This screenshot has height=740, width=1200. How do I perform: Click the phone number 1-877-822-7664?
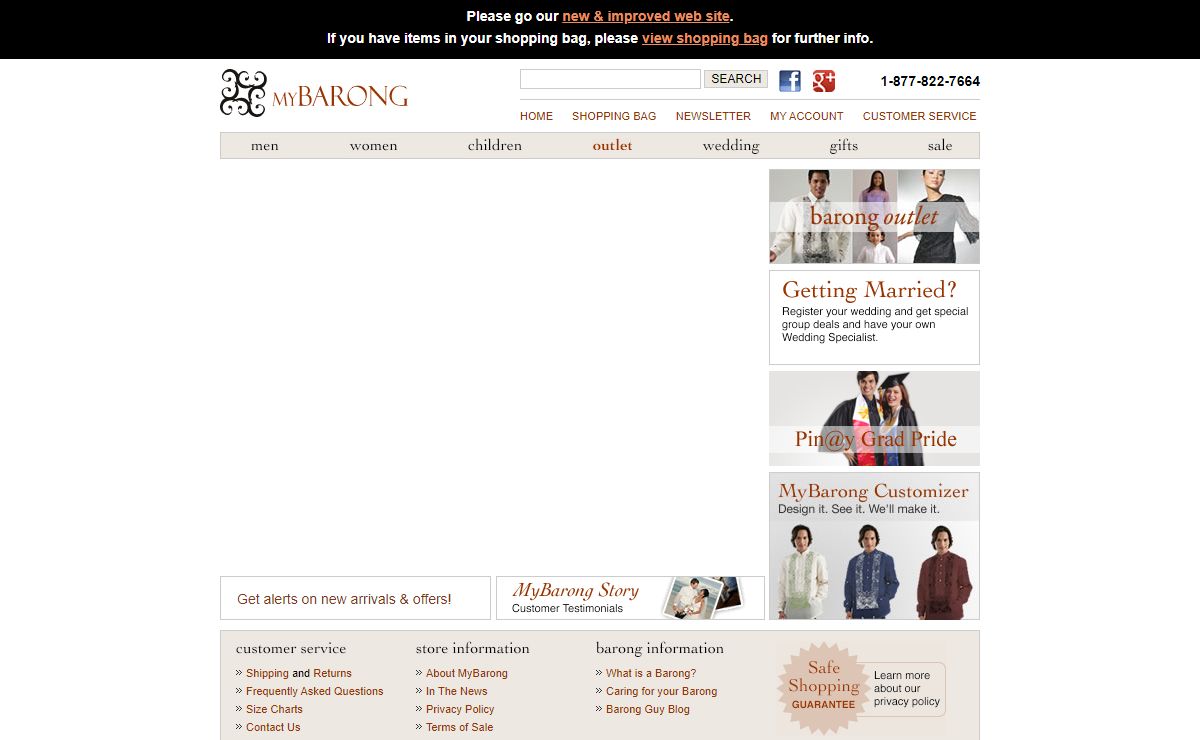click(930, 81)
